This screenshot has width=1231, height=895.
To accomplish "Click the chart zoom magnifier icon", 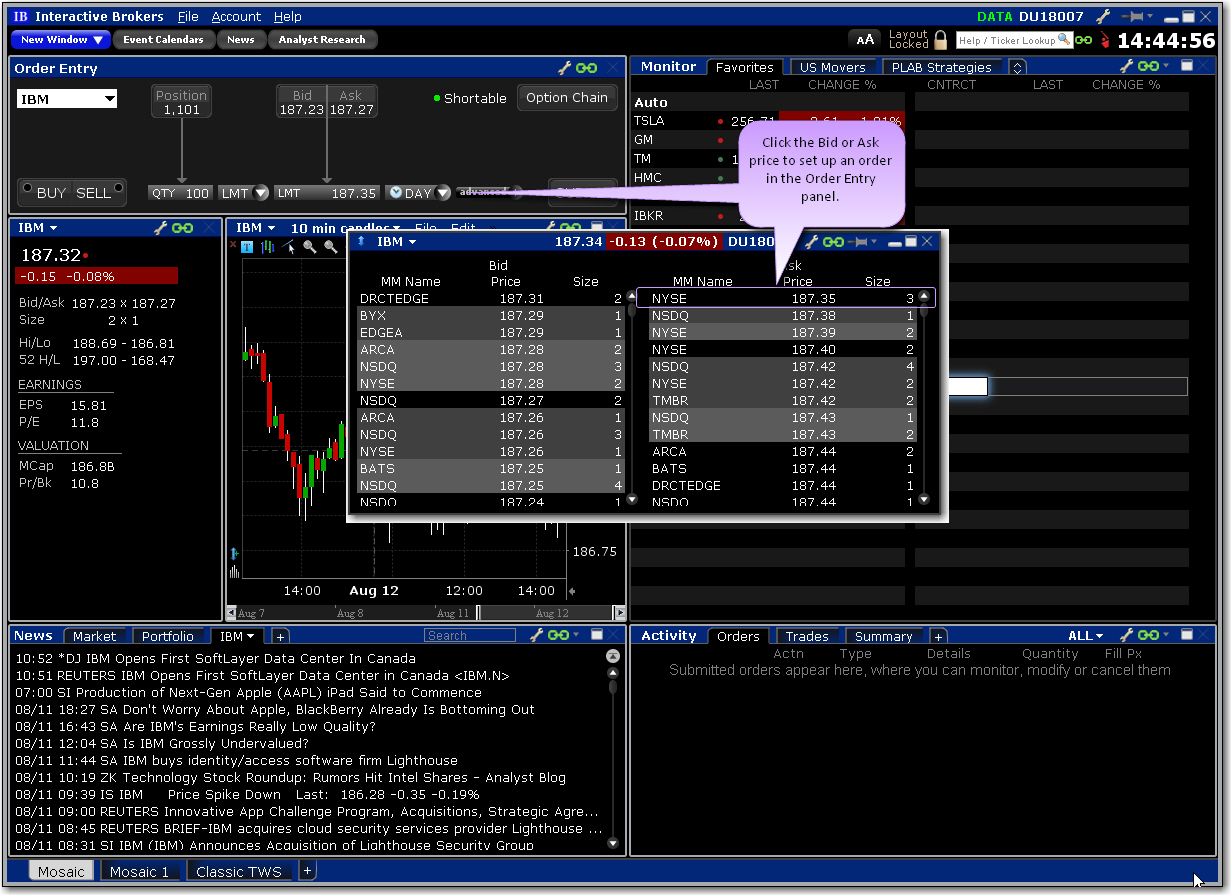I will (x=310, y=246).
